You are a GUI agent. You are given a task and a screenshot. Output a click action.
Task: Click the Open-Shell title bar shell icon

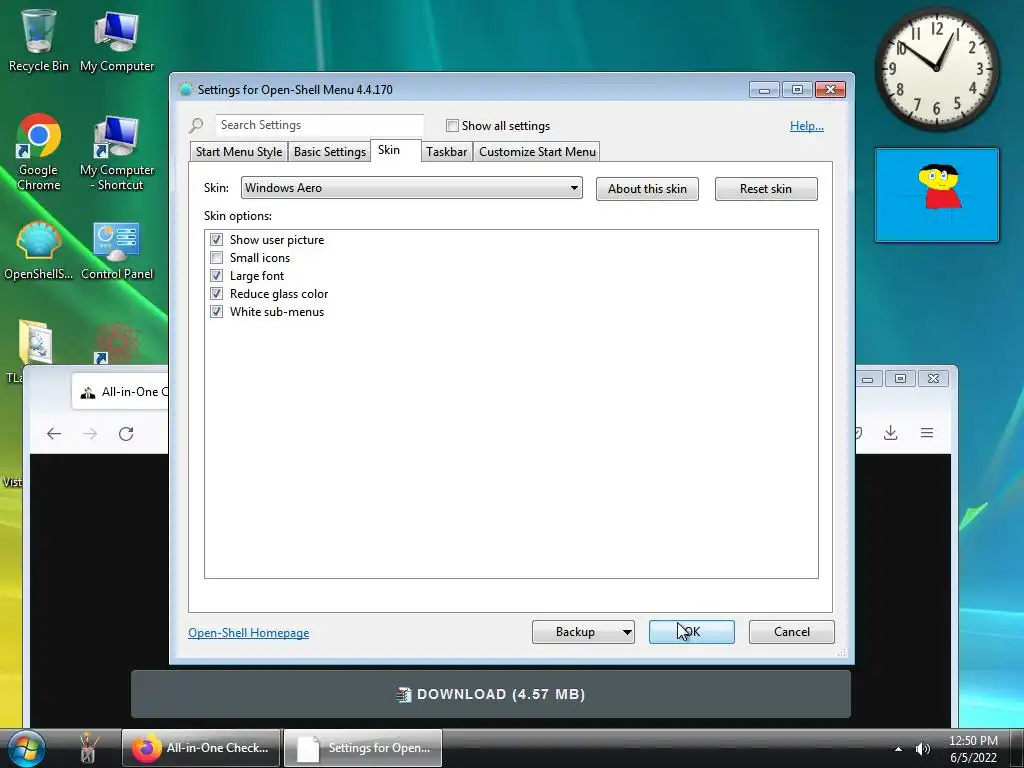point(185,89)
